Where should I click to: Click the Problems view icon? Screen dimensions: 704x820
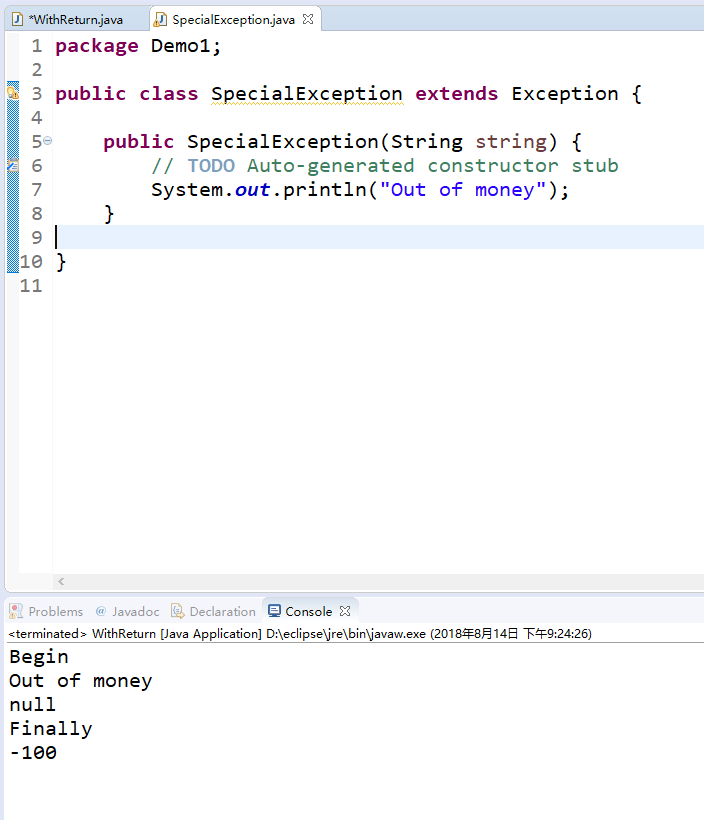tap(16, 611)
